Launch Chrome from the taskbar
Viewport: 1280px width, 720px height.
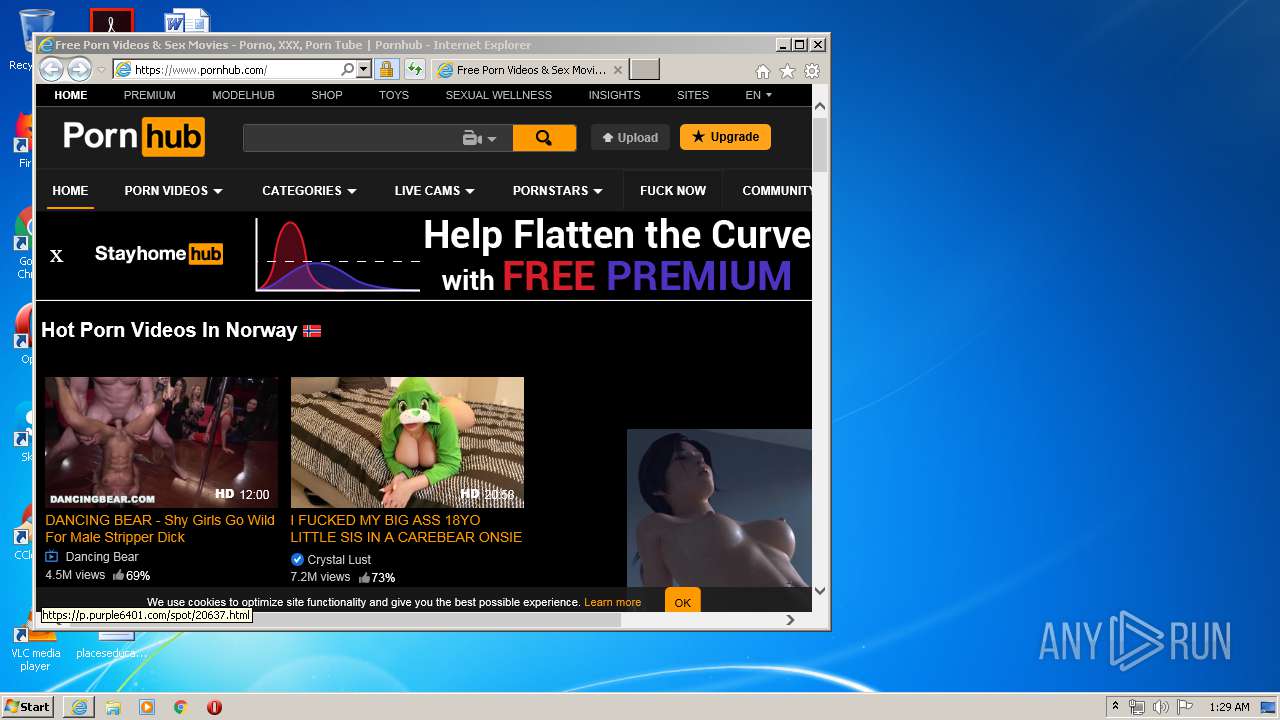click(181, 707)
